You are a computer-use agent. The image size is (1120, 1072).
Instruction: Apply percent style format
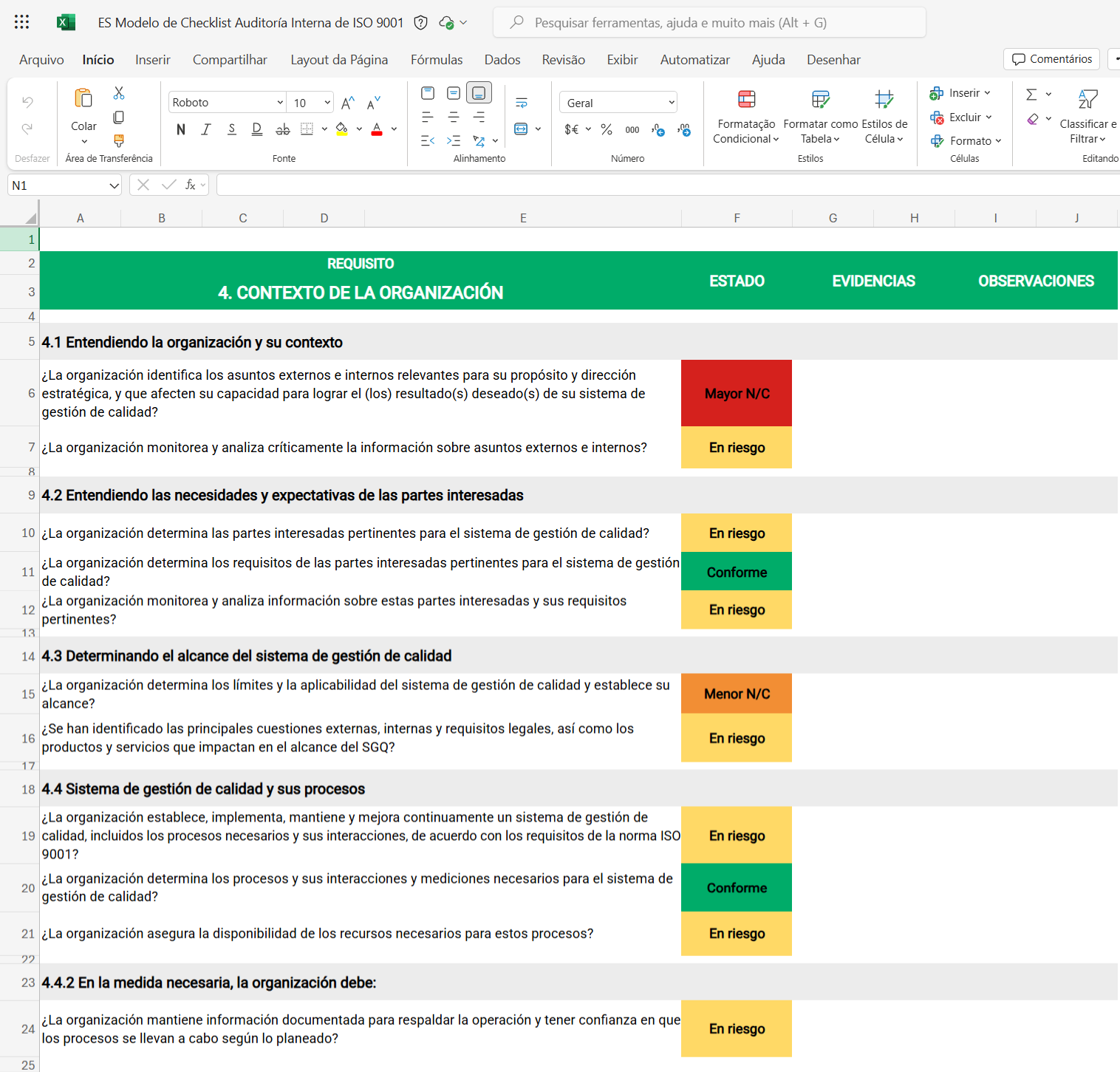[607, 129]
